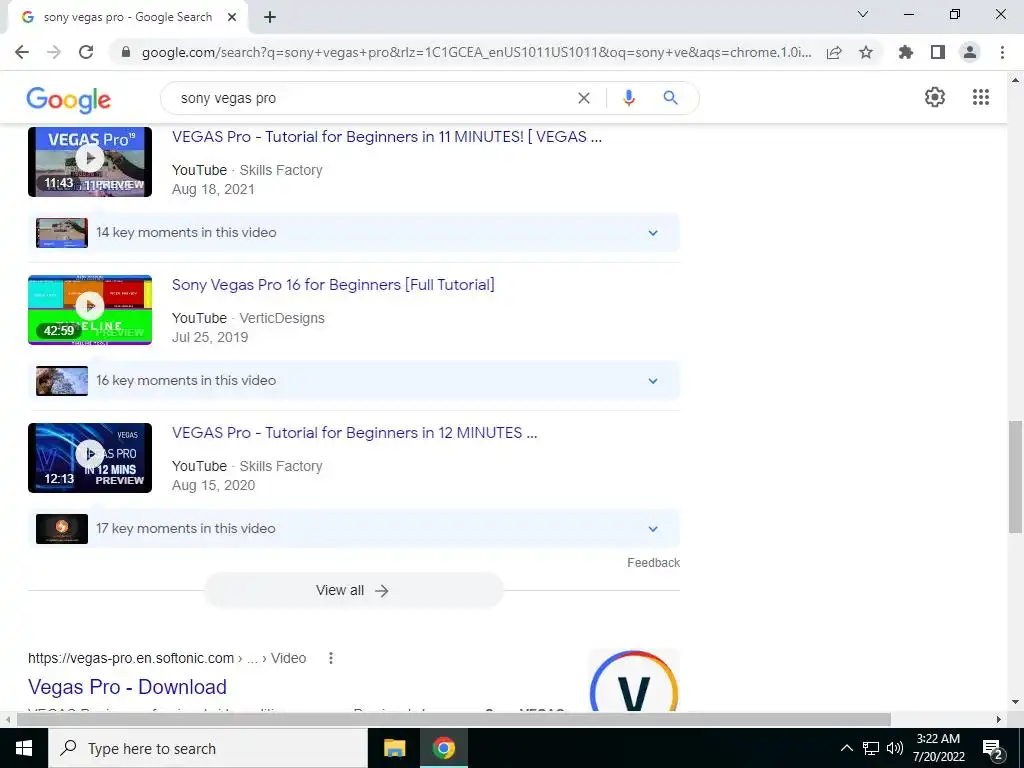Click the scroll down arrow
The image size is (1024, 768).
pyautogui.click(x=1015, y=703)
